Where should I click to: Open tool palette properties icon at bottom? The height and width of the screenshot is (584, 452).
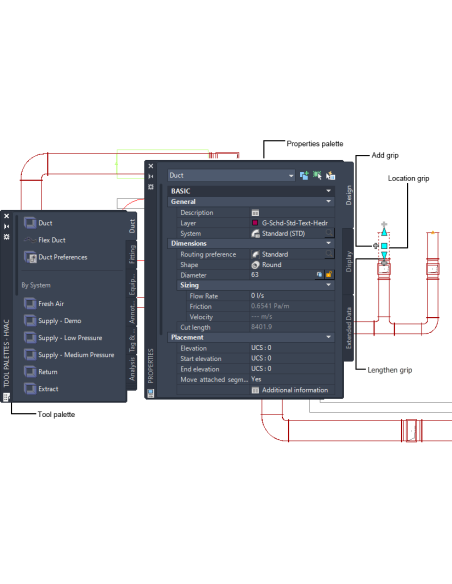(6, 397)
